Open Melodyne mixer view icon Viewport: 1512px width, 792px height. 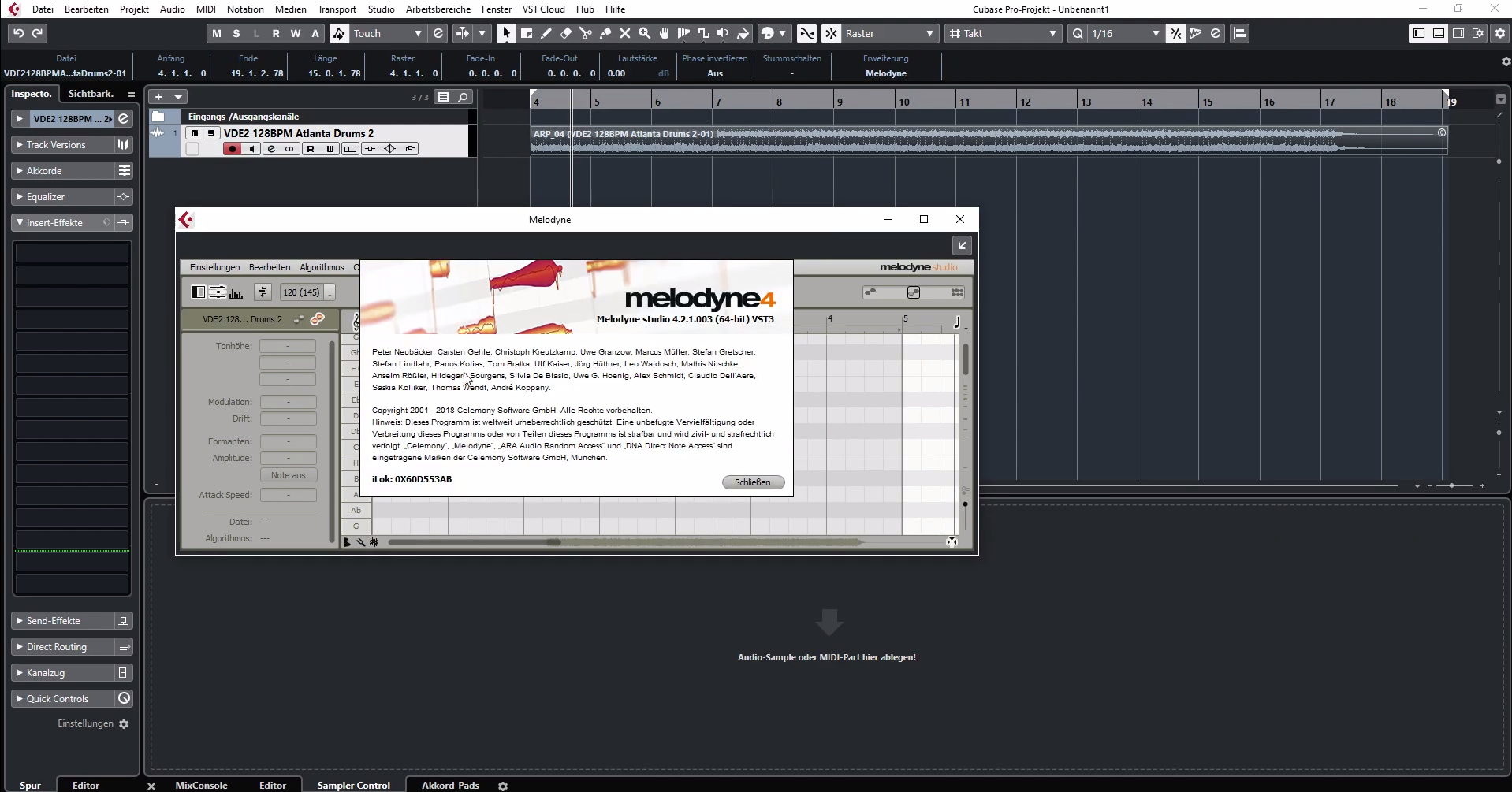pyautogui.click(x=217, y=292)
